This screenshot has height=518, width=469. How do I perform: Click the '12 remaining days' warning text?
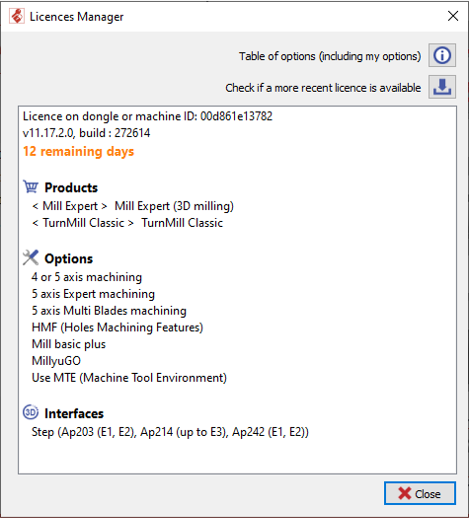pos(78,151)
